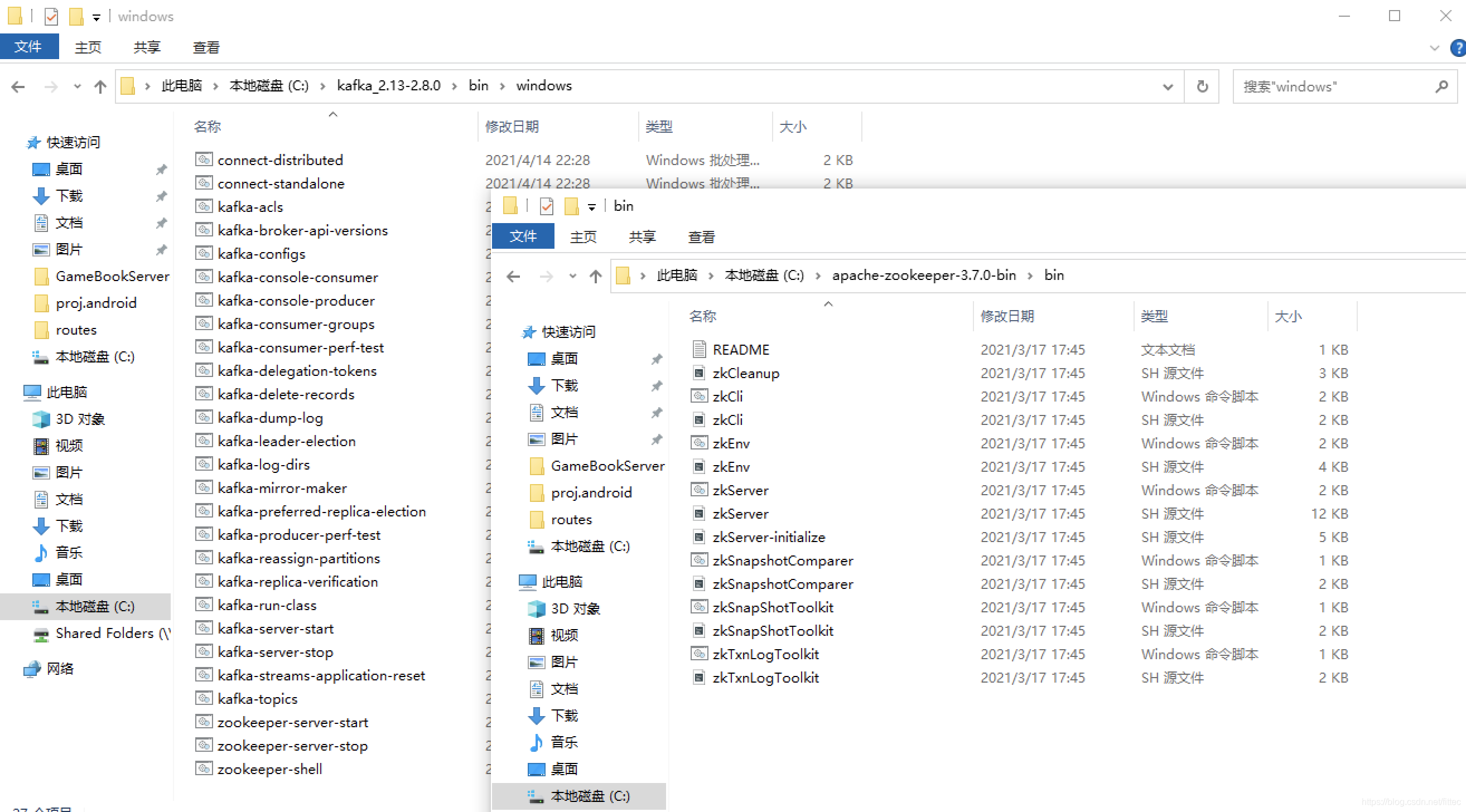Select zookeeper-server-start batch file icon

204,722
